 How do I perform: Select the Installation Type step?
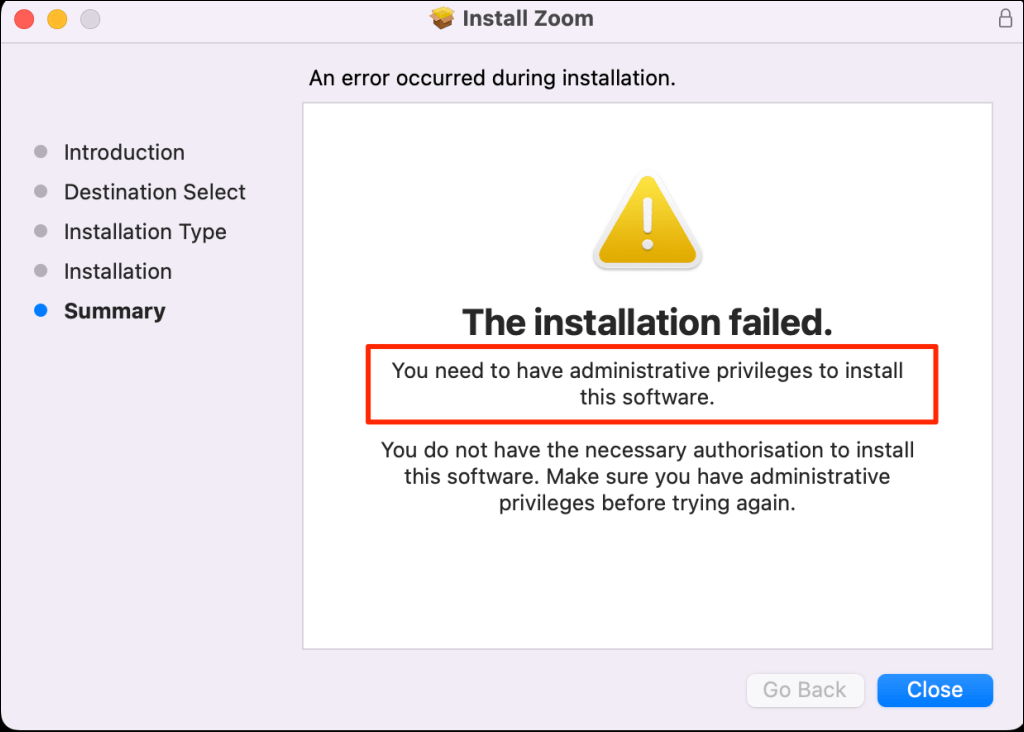(x=145, y=232)
